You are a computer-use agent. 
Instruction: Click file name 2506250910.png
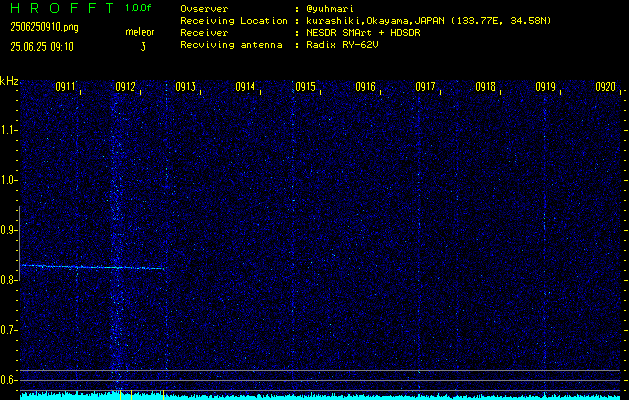44,27
